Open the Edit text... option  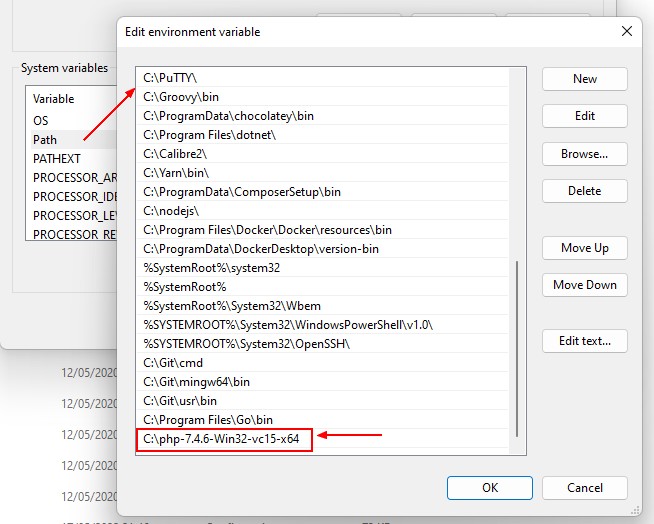[585, 341]
